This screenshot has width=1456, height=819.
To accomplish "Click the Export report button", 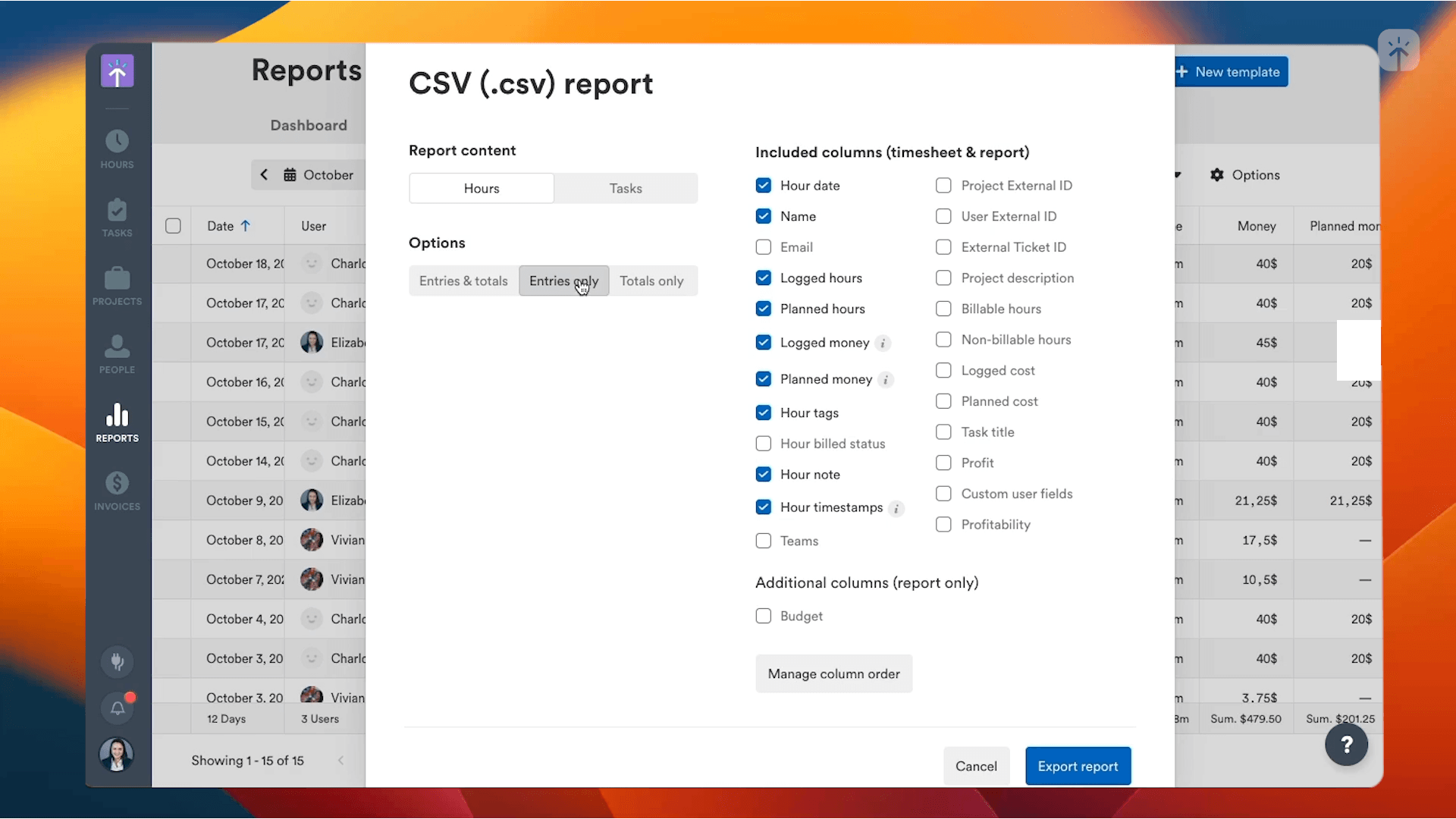I will point(1078,766).
